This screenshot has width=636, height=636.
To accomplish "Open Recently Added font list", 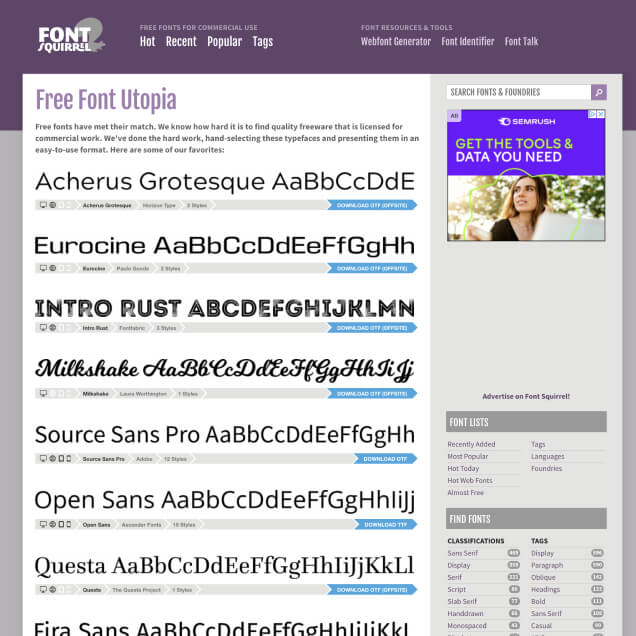I will click(471, 444).
